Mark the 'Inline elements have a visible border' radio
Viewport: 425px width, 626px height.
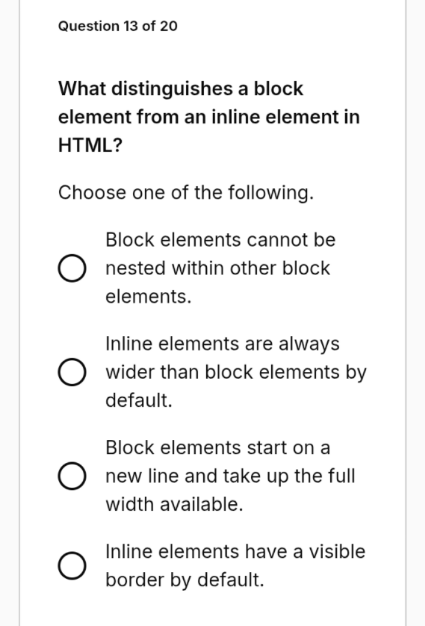tap(72, 566)
